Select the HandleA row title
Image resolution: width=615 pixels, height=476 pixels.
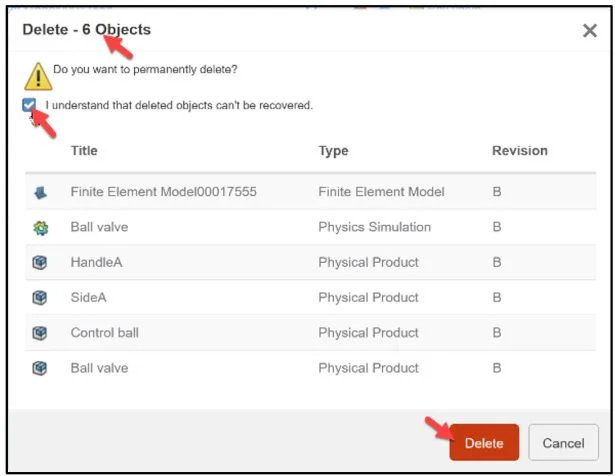(x=98, y=263)
